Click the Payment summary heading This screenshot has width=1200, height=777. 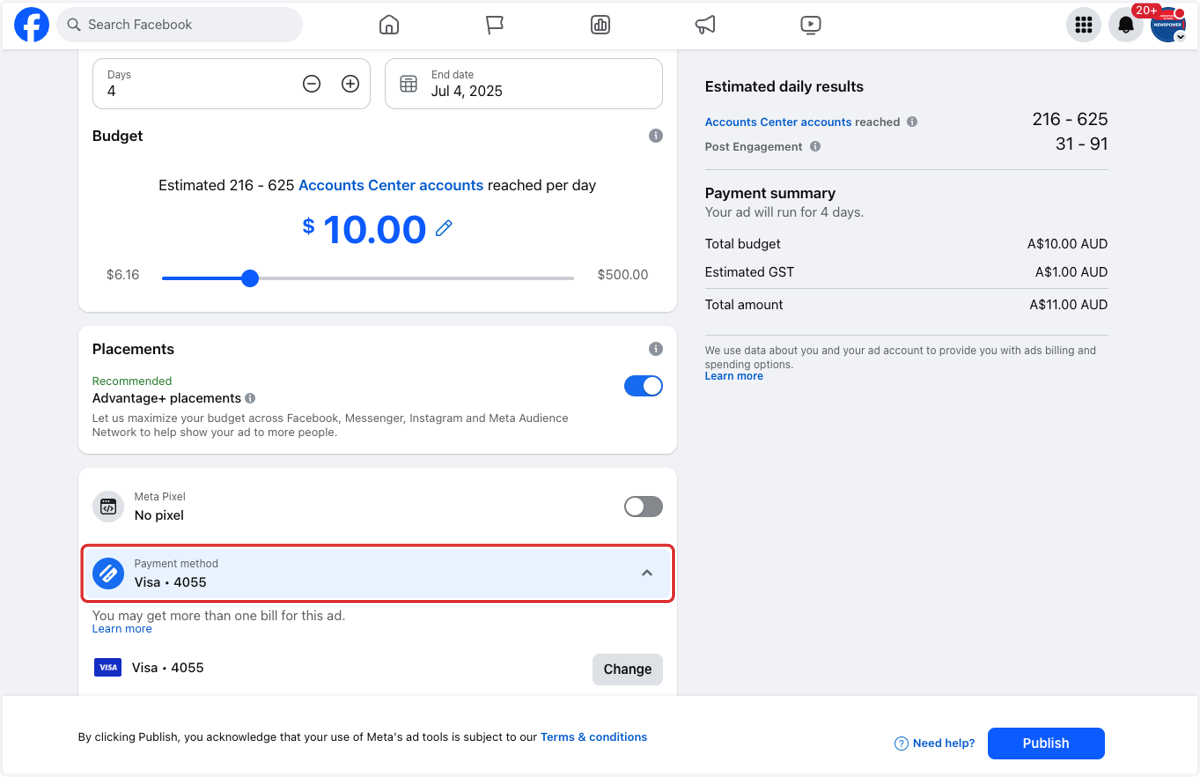click(770, 193)
